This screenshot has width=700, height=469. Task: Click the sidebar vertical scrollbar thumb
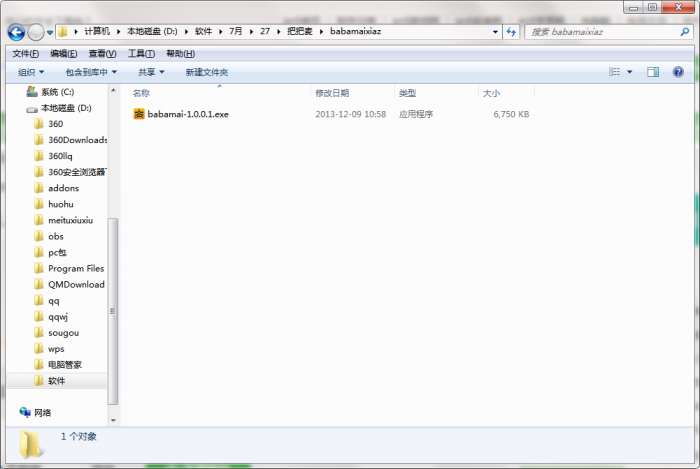(113, 311)
